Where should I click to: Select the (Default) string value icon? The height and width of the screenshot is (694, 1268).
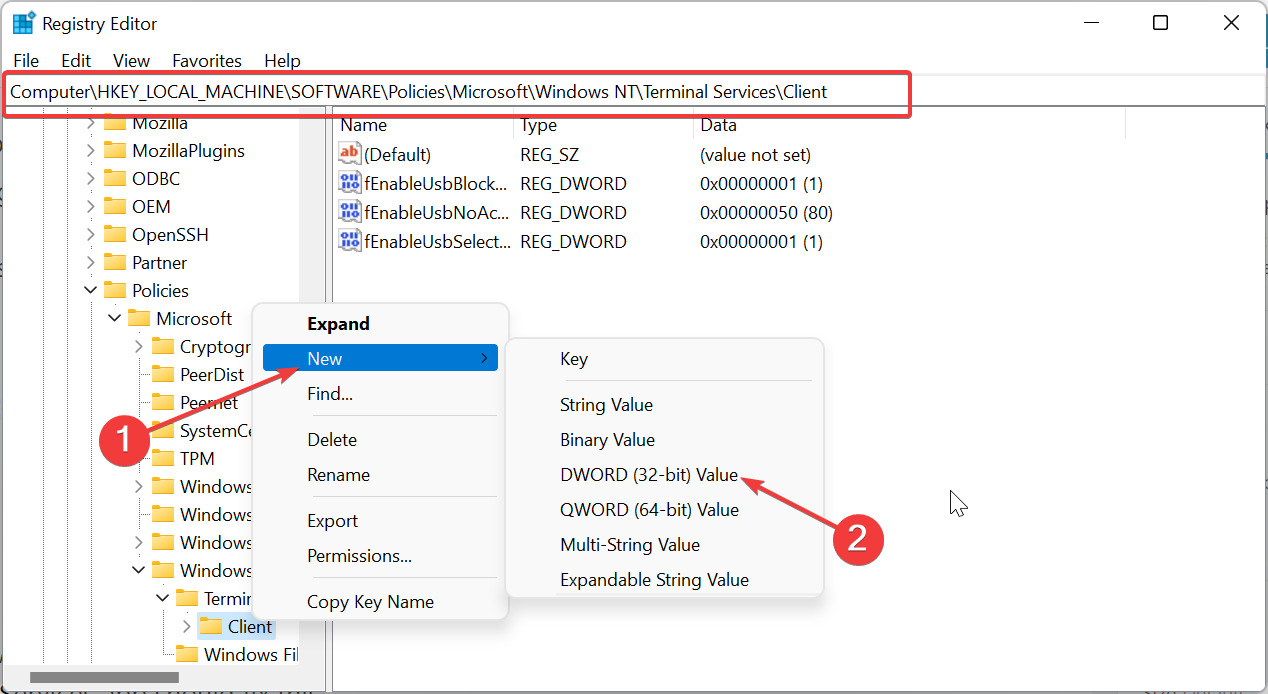coord(350,154)
